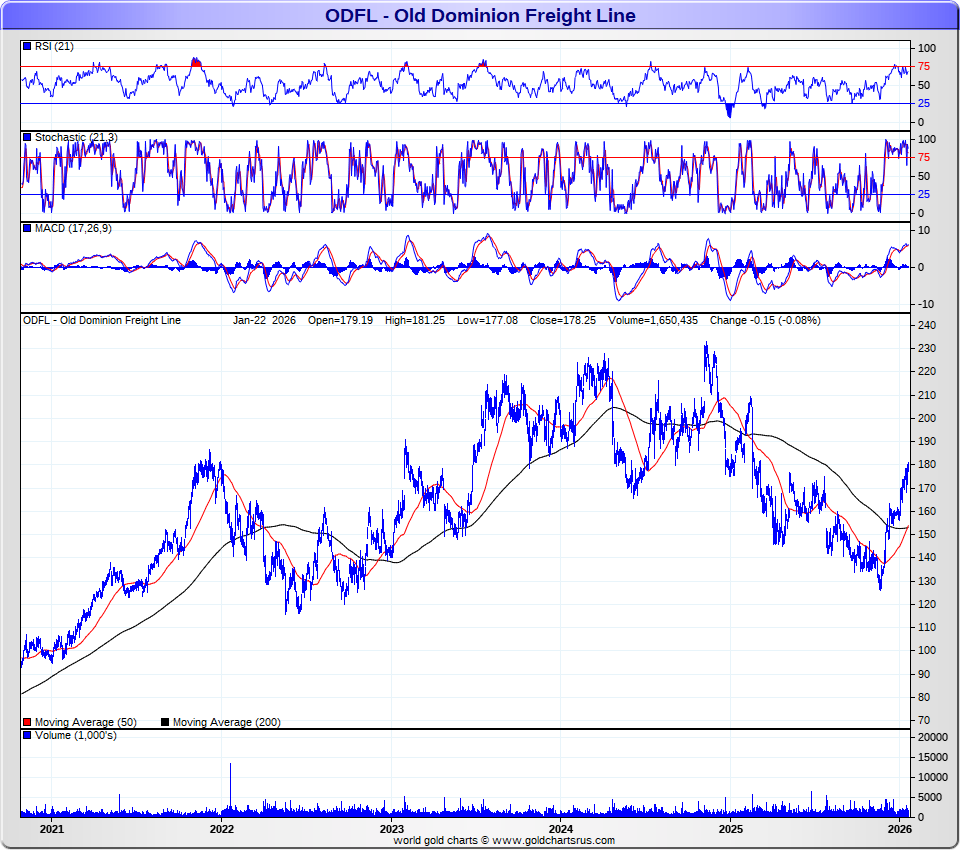Select the 2025 label on the time axis
The height and width of the screenshot is (850, 960).
[731, 829]
